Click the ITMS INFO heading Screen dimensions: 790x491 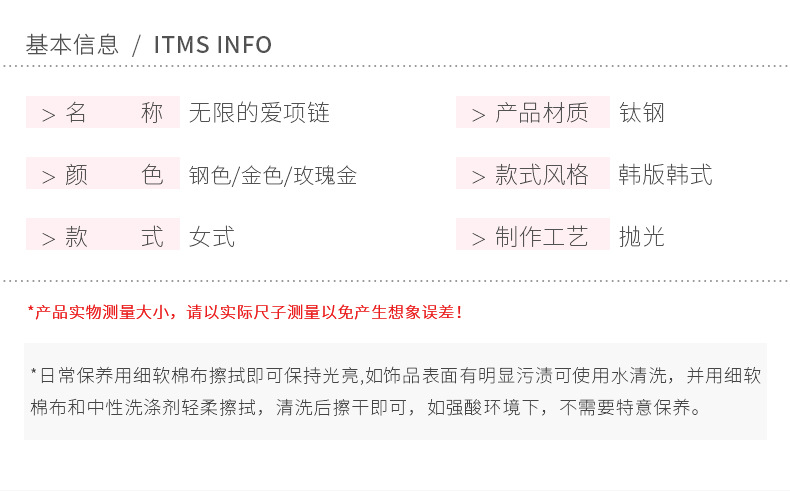213,45
